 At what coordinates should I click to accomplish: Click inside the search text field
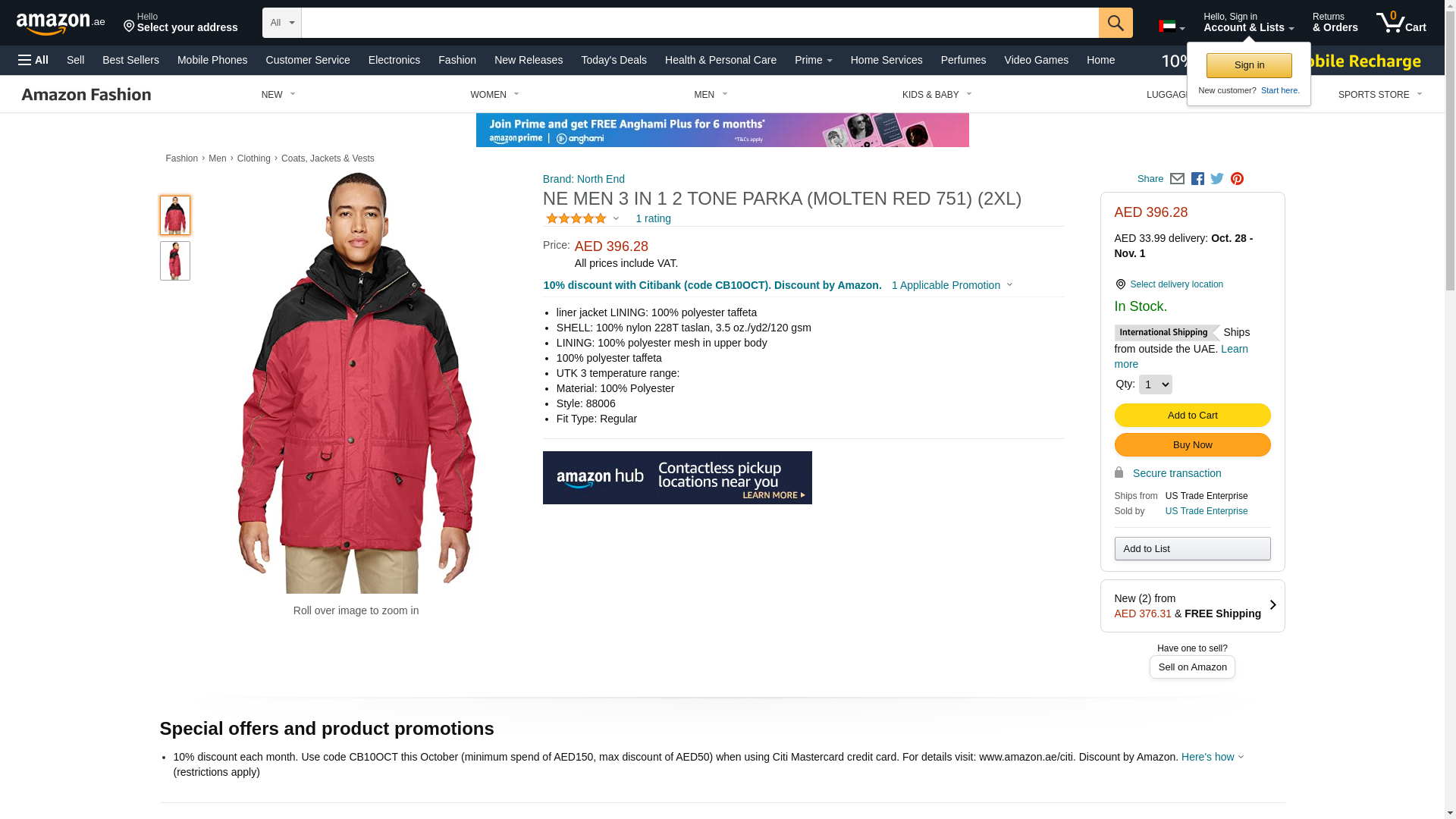700,23
